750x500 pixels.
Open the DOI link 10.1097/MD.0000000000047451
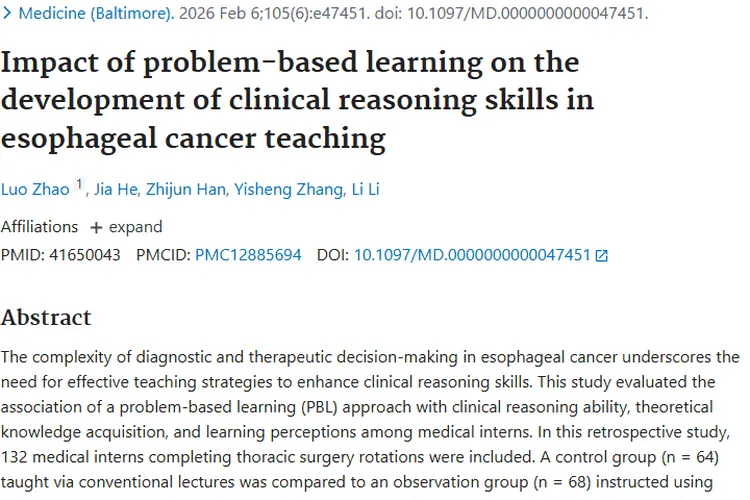472,255
